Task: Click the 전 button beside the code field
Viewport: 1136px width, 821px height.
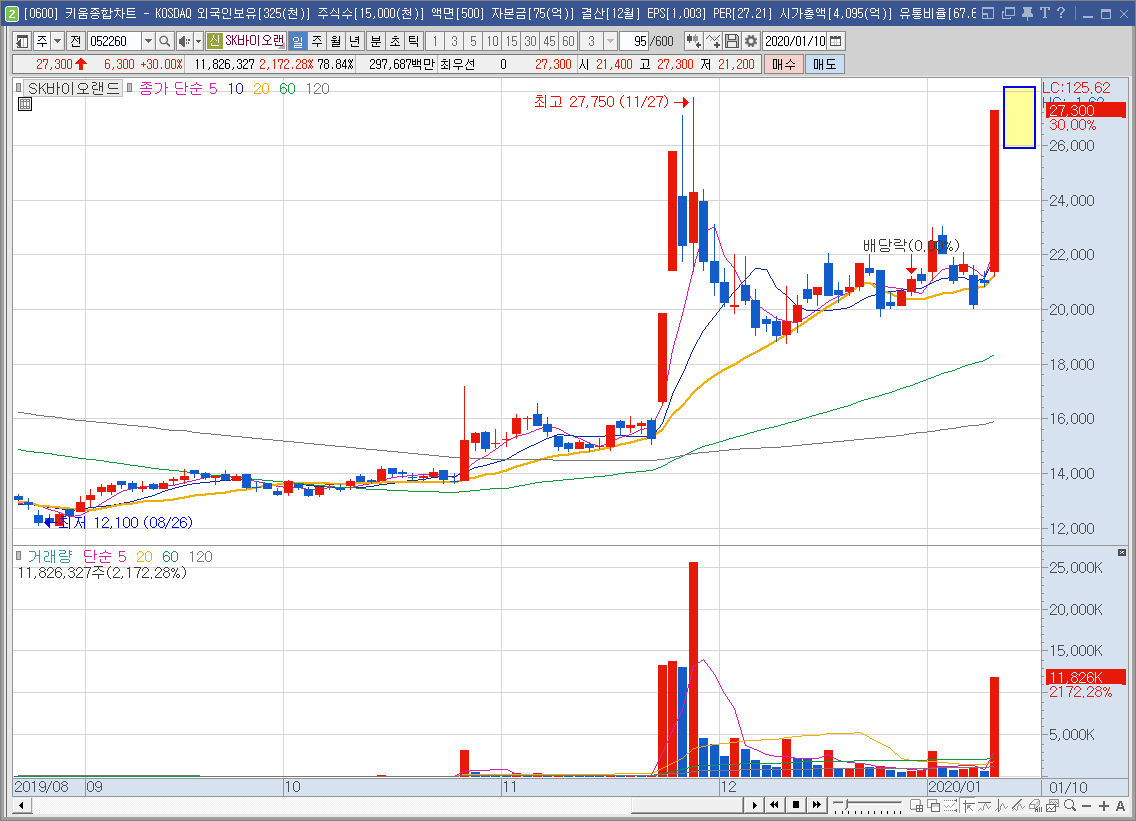Action: (75, 41)
